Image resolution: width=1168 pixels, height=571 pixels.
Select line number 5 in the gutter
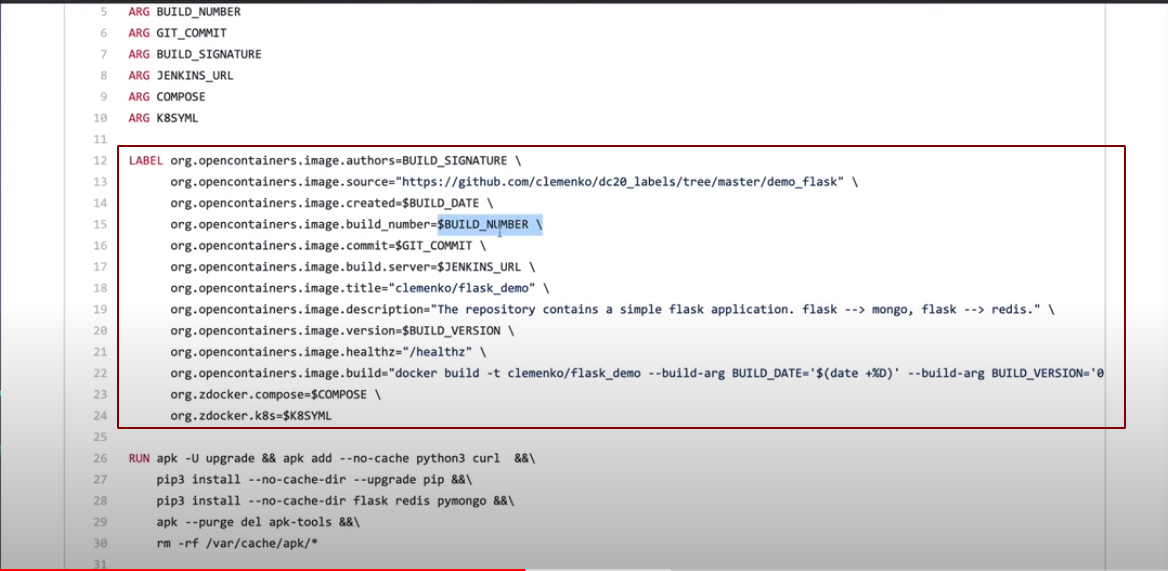pos(104,12)
